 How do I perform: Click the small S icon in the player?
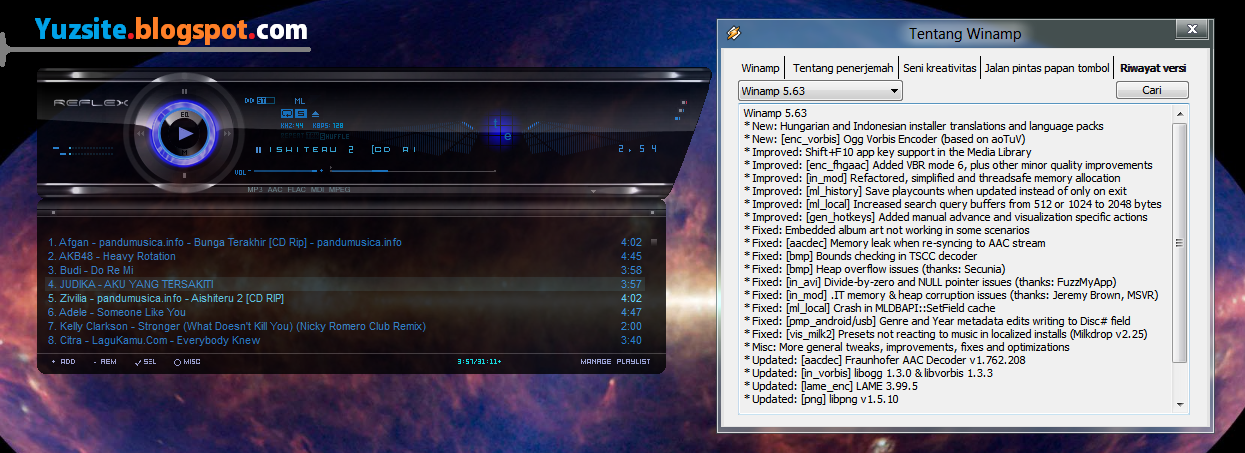coord(301,113)
